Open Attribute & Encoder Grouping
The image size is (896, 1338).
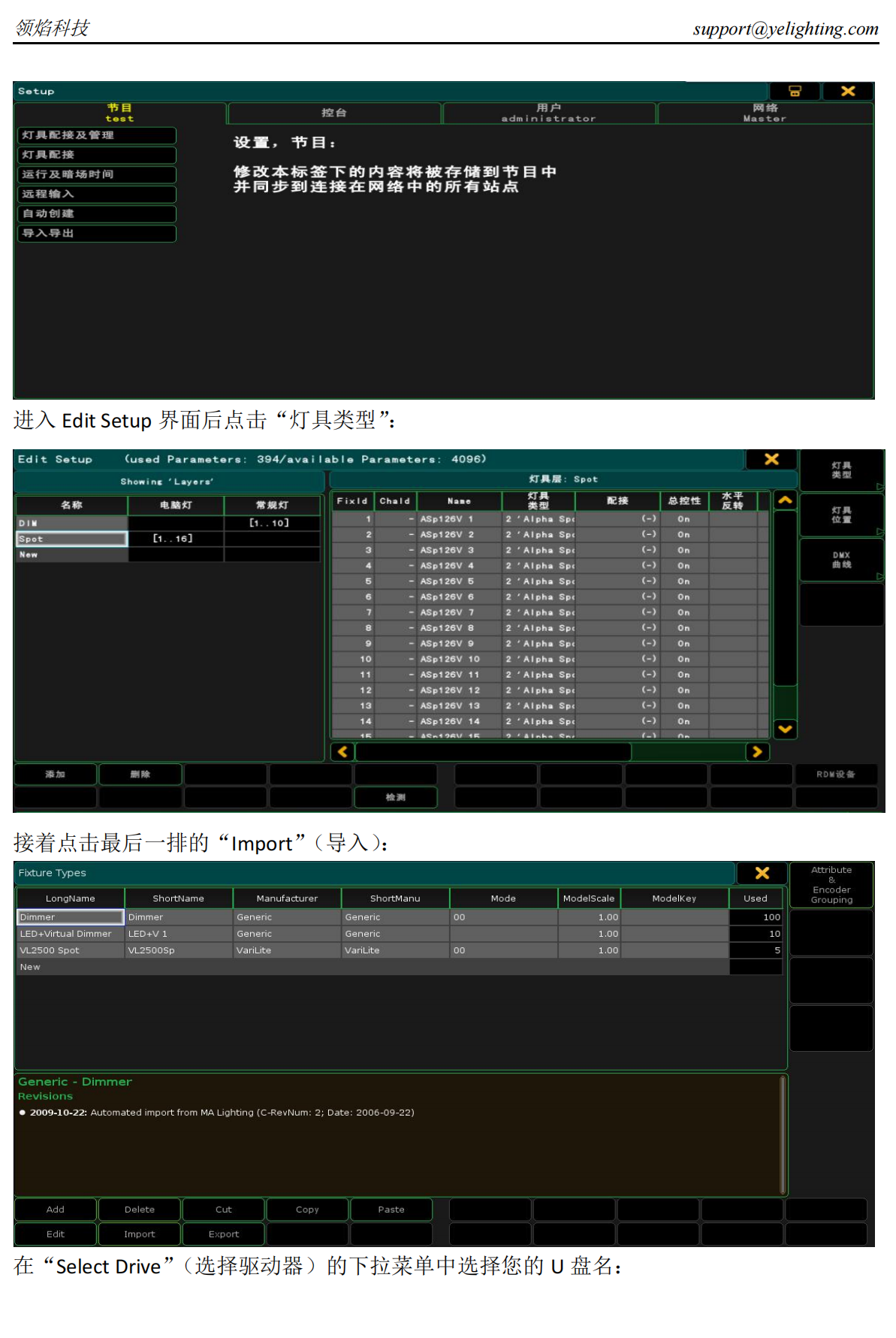click(x=831, y=884)
